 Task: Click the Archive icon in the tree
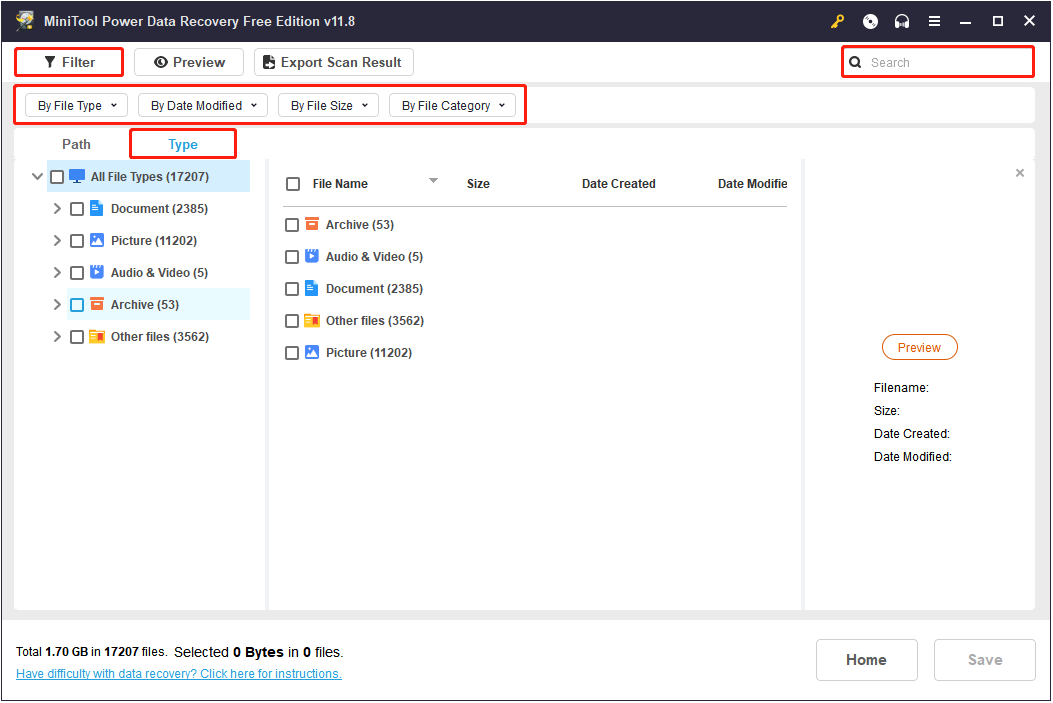point(97,304)
